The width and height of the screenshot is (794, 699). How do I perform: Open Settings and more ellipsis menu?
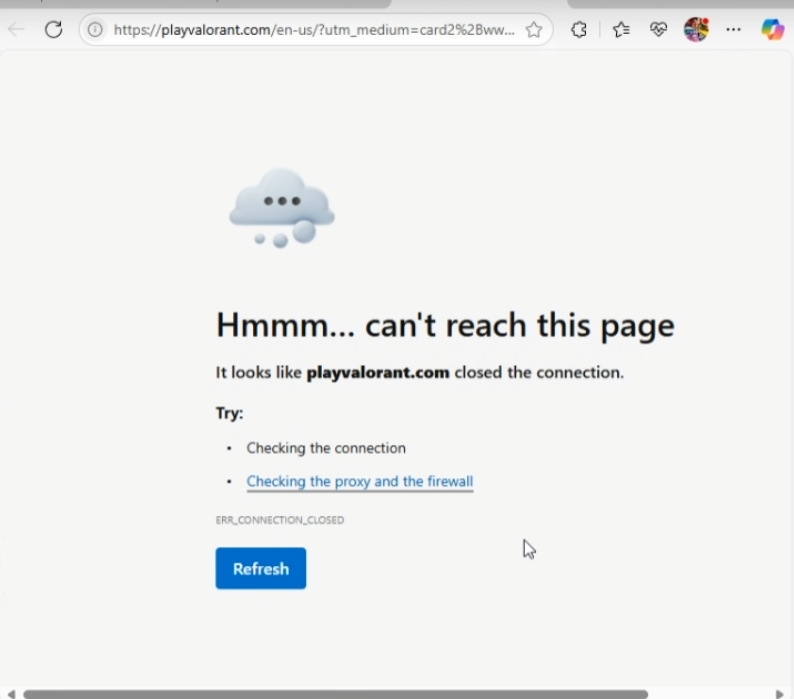coord(733,29)
